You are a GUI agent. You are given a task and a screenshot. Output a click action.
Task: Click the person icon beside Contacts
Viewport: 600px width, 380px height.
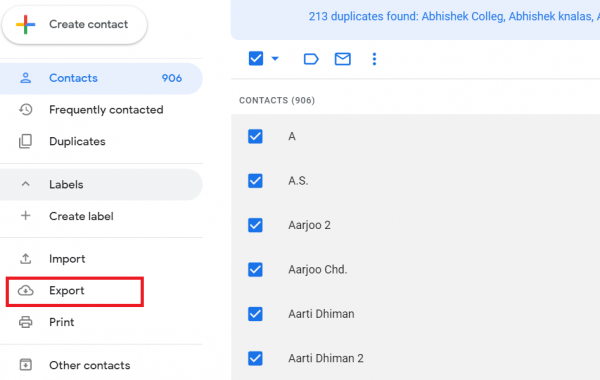26,78
